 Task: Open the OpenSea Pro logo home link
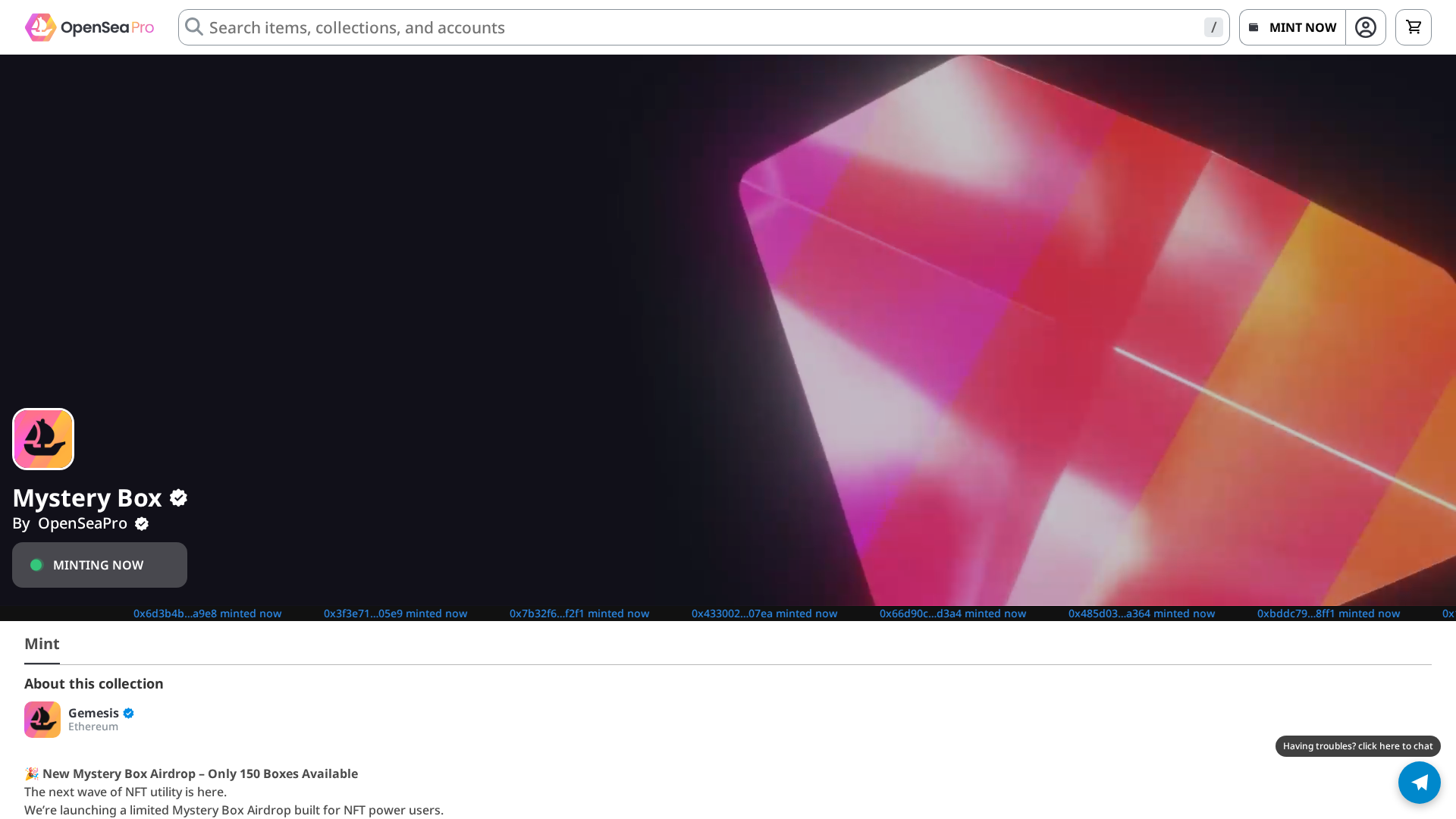coord(89,27)
